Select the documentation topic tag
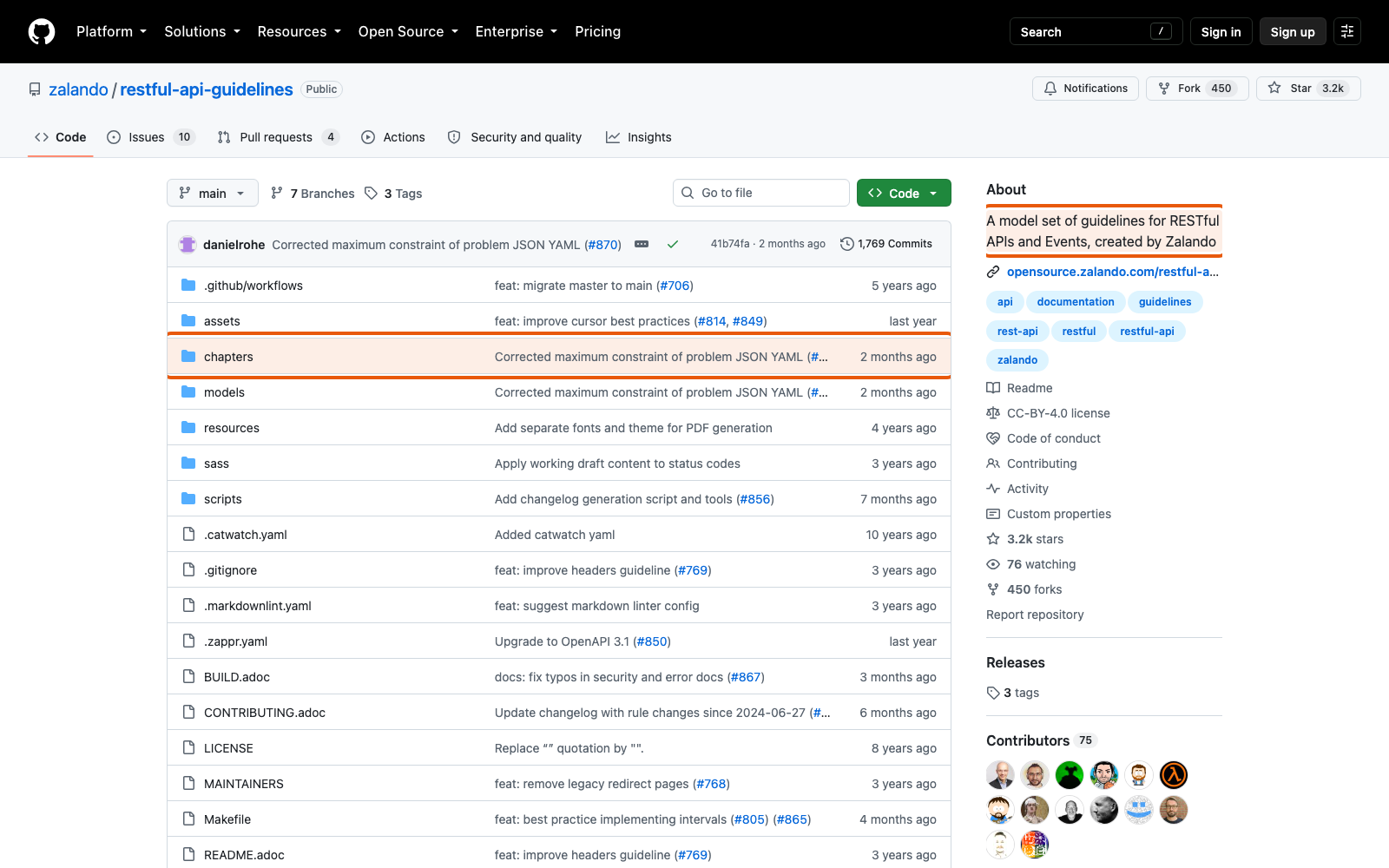Image resolution: width=1389 pixels, height=868 pixels. 1076,302
